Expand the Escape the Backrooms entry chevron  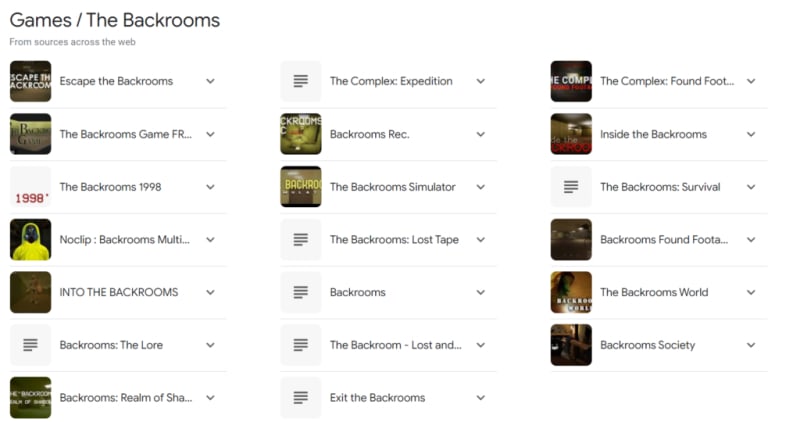(210, 82)
